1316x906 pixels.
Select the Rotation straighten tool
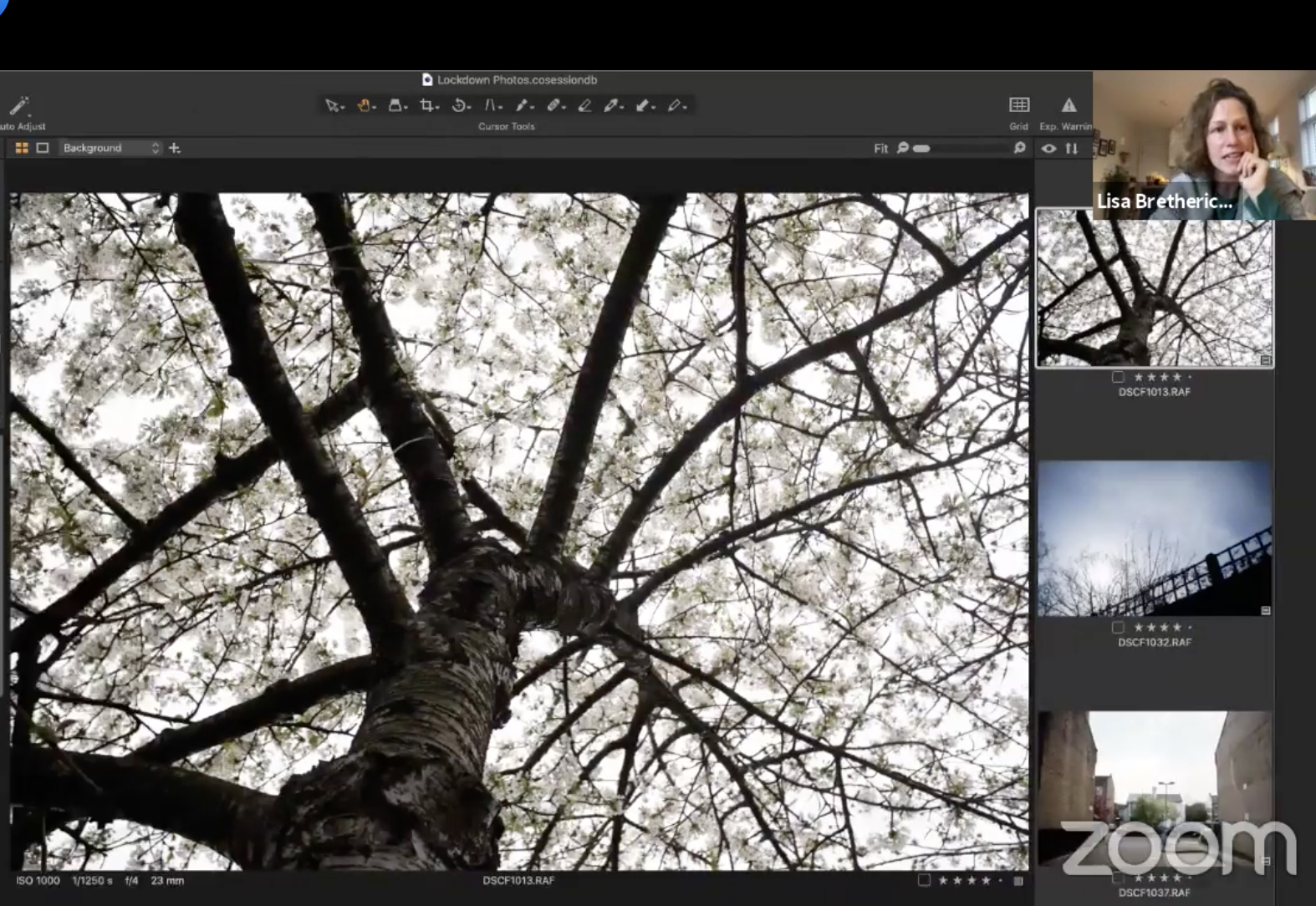459,105
